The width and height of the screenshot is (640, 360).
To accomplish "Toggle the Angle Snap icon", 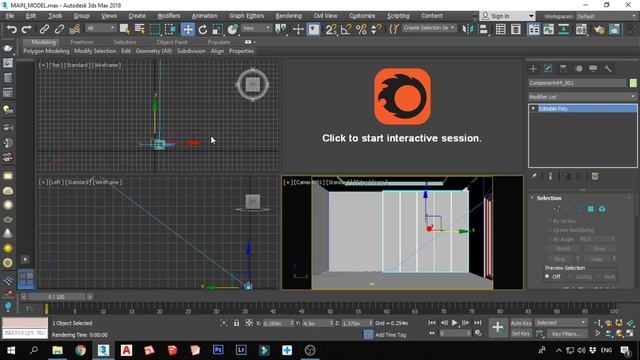I will coord(346,29).
